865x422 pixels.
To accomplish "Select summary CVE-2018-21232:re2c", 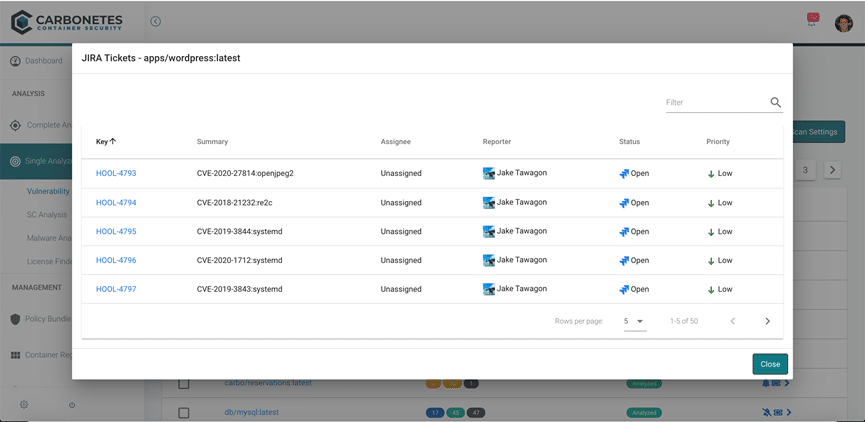I will click(234, 202).
